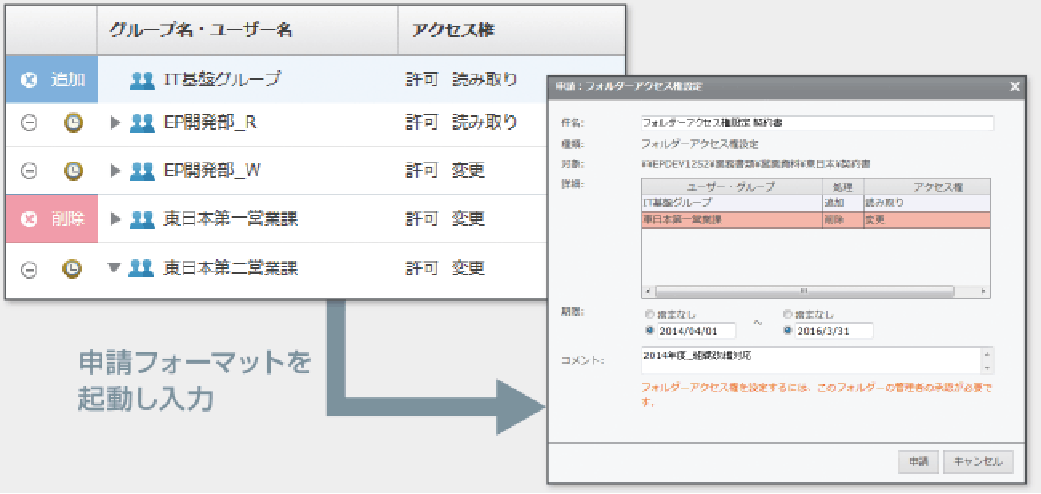
Task: Expand the 東日本第一営業課 group
Action: coord(116,219)
